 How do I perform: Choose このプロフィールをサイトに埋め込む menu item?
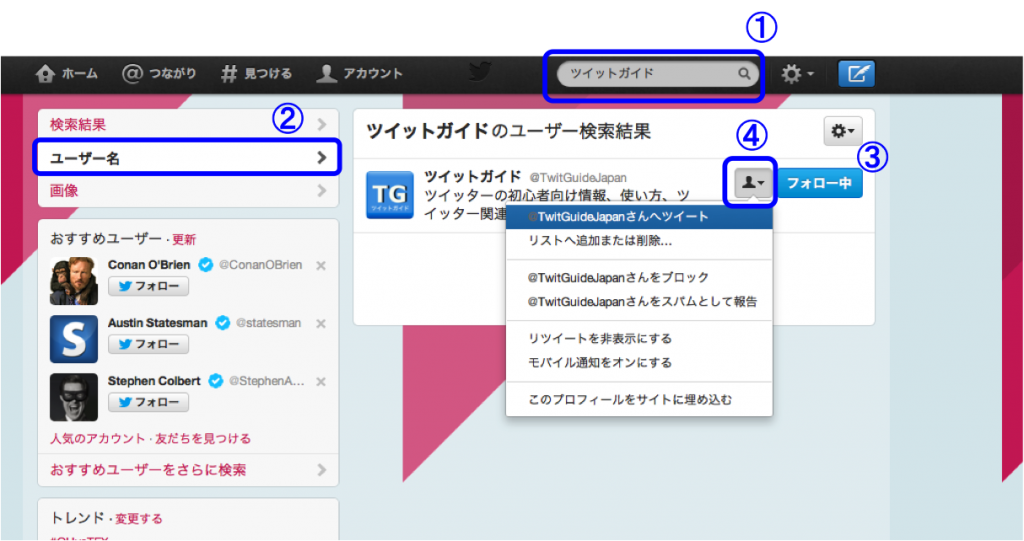coord(639,399)
